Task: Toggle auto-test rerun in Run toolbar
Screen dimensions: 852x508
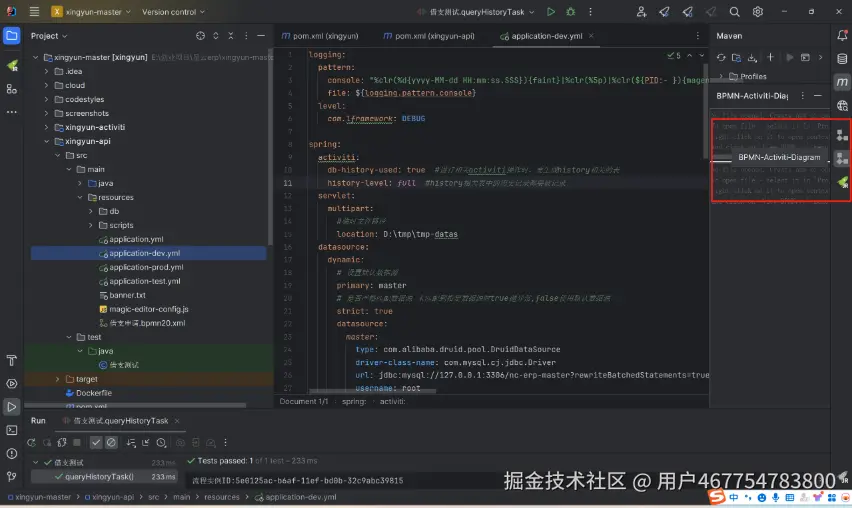Action: pos(62,443)
